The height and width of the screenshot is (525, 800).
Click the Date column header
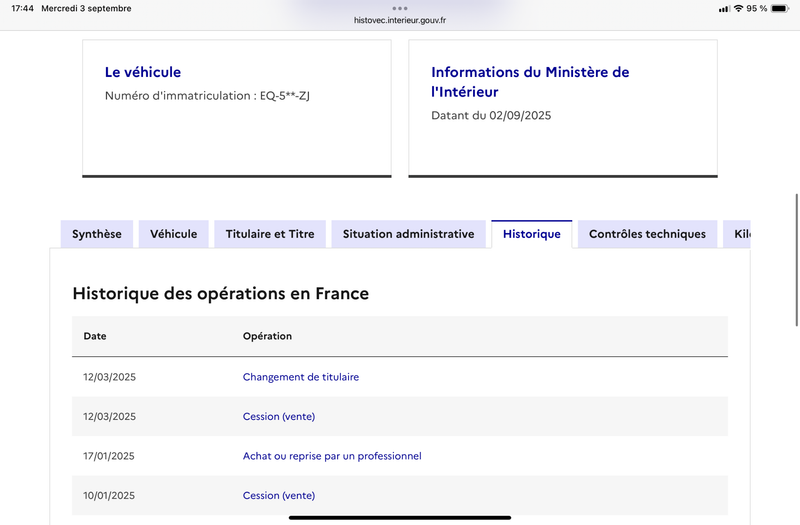95,336
